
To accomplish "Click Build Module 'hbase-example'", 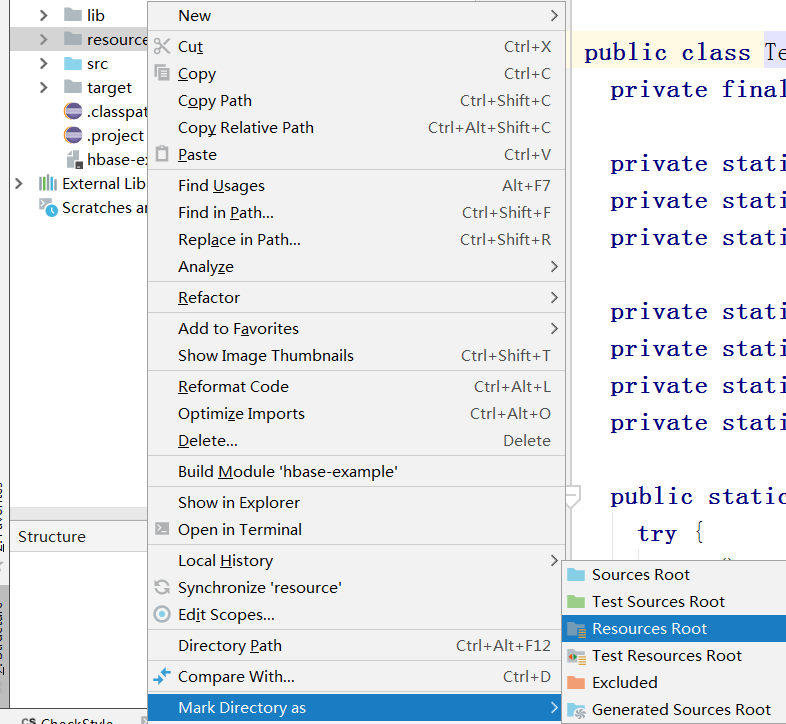I will pyautogui.click(x=287, y=472).
